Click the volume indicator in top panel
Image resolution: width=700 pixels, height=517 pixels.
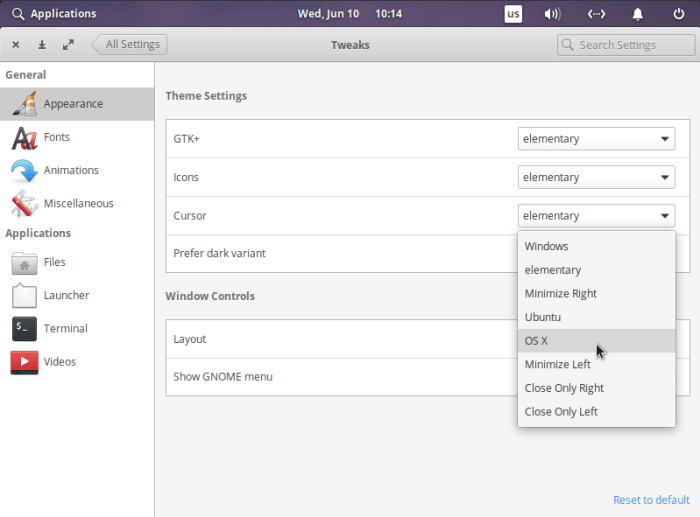(x=552, y=14)
